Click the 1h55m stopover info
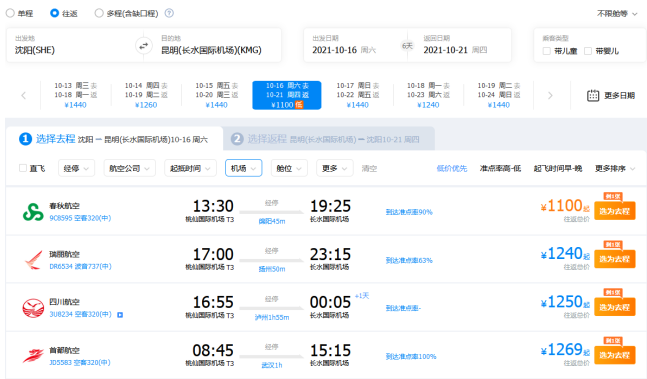The width and height of the screenshot is (647, 379). tap(272, 318)
